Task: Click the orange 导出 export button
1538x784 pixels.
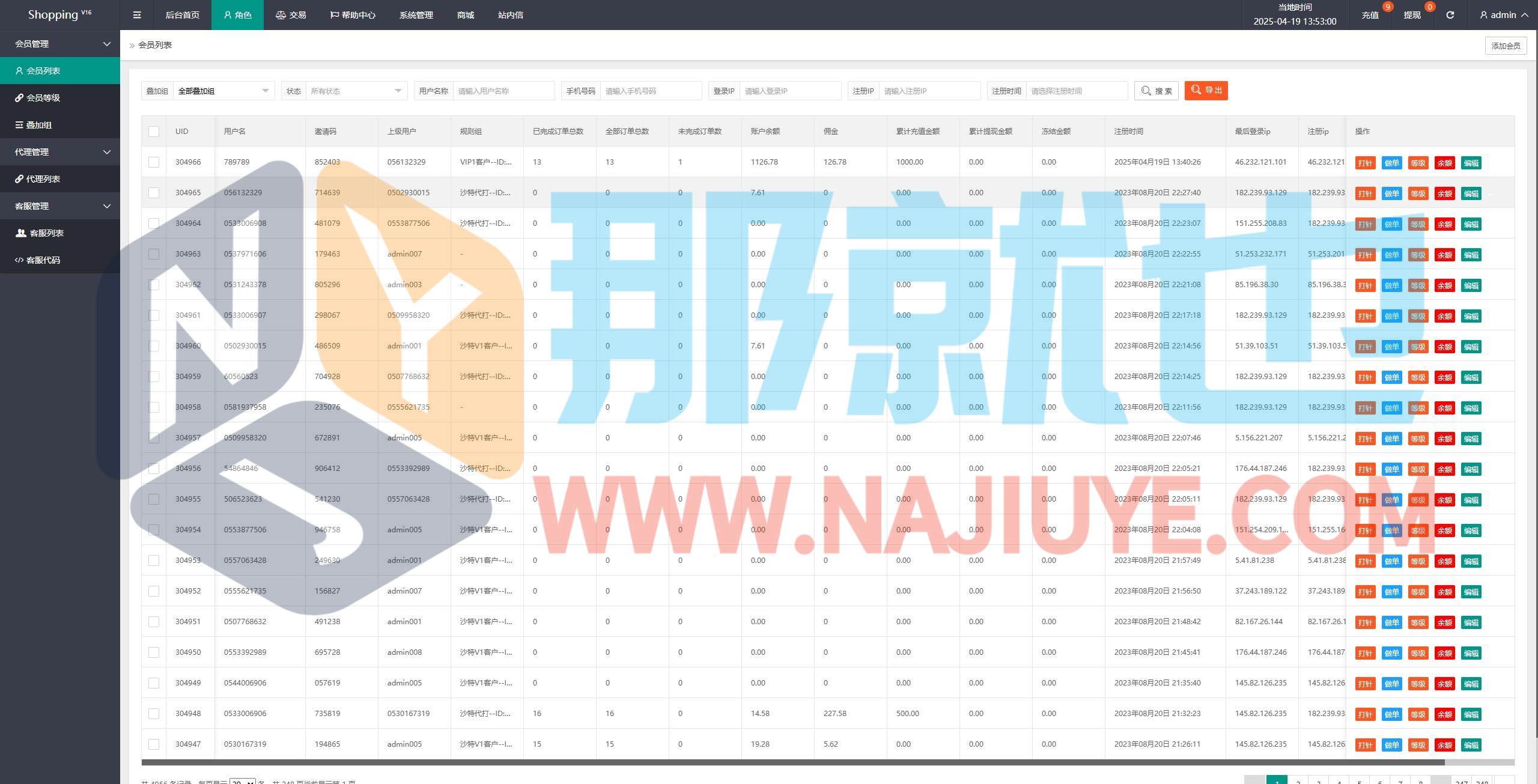Action: click(x=1206, y=90)
